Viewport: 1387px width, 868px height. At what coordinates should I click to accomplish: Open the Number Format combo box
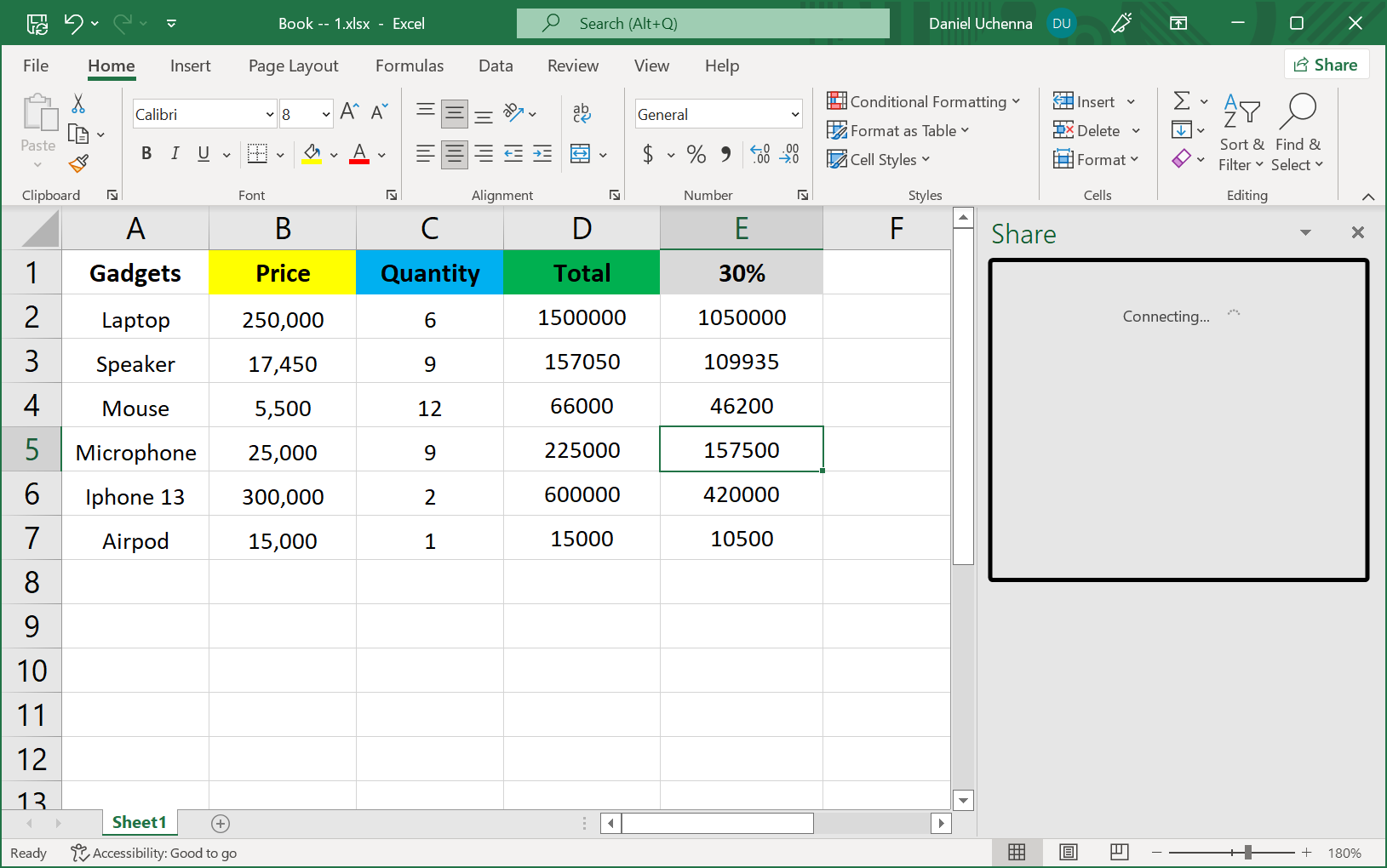coord(718,113)
